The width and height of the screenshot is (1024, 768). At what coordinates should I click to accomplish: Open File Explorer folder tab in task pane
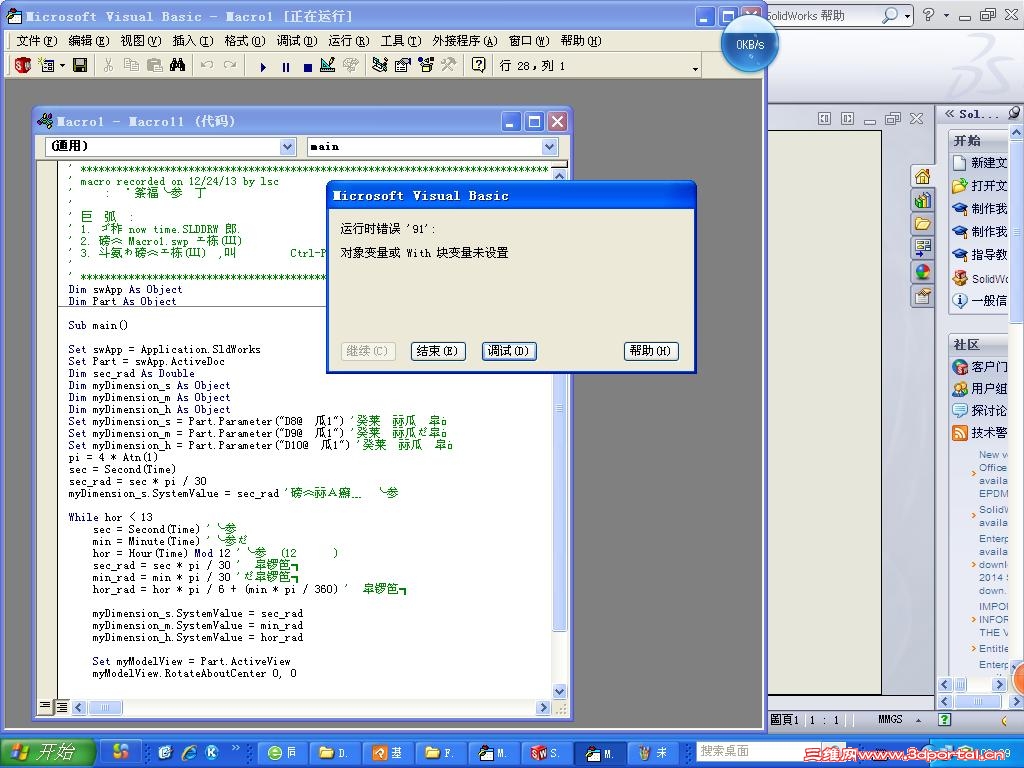[x=922, y=224]
